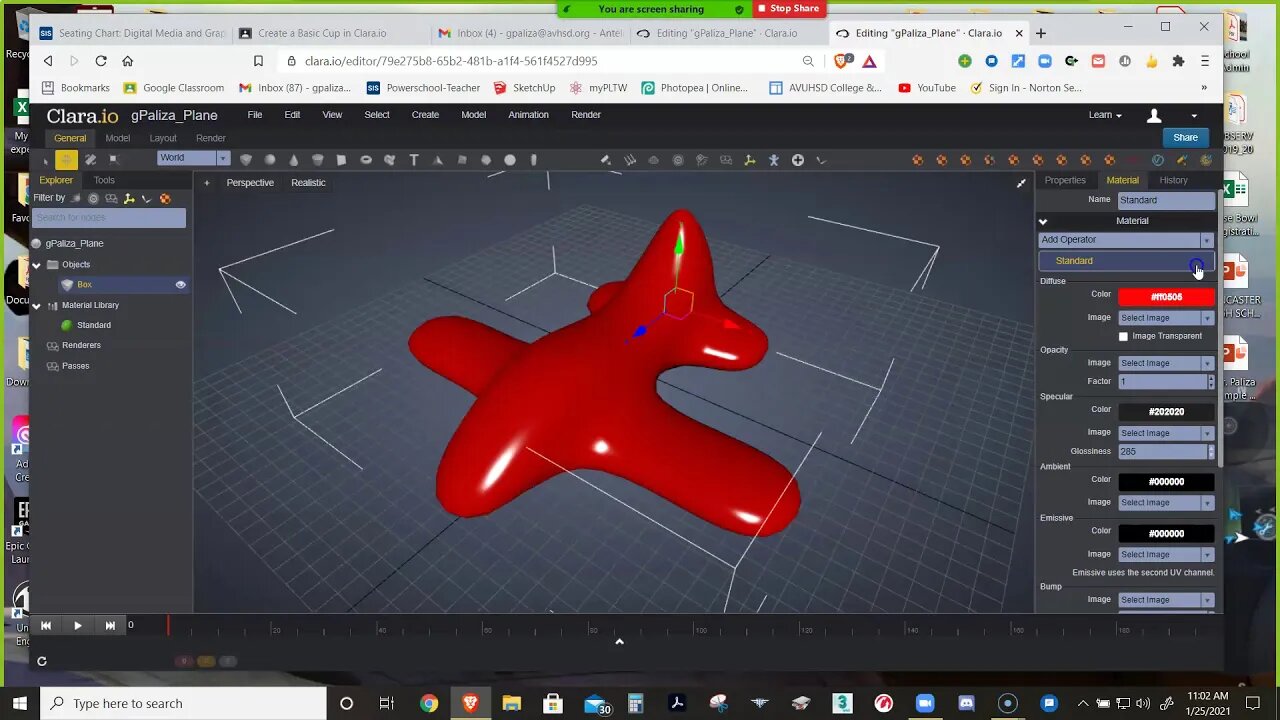The width and height of the screenshot is (1280, 720).
Task: Select the Move tool in toolbar
Action: point(66,160)
